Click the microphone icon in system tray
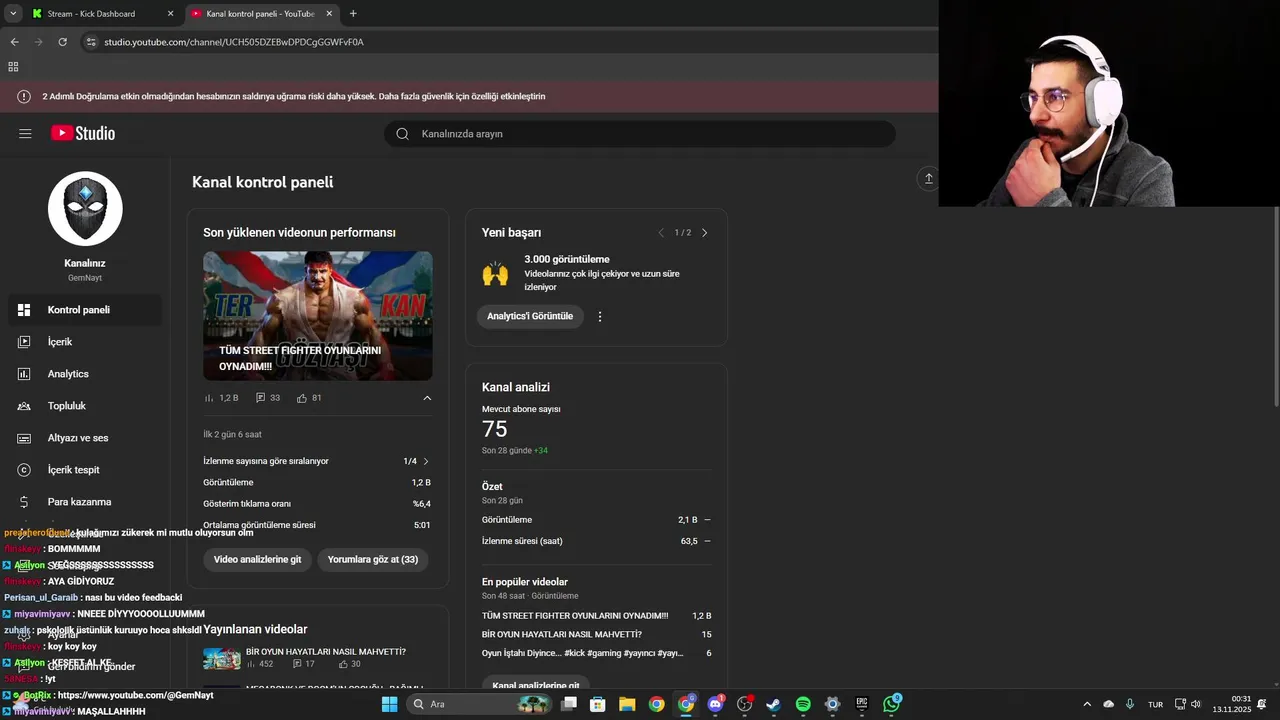 pyautogui.click(x=1130, y=704)
